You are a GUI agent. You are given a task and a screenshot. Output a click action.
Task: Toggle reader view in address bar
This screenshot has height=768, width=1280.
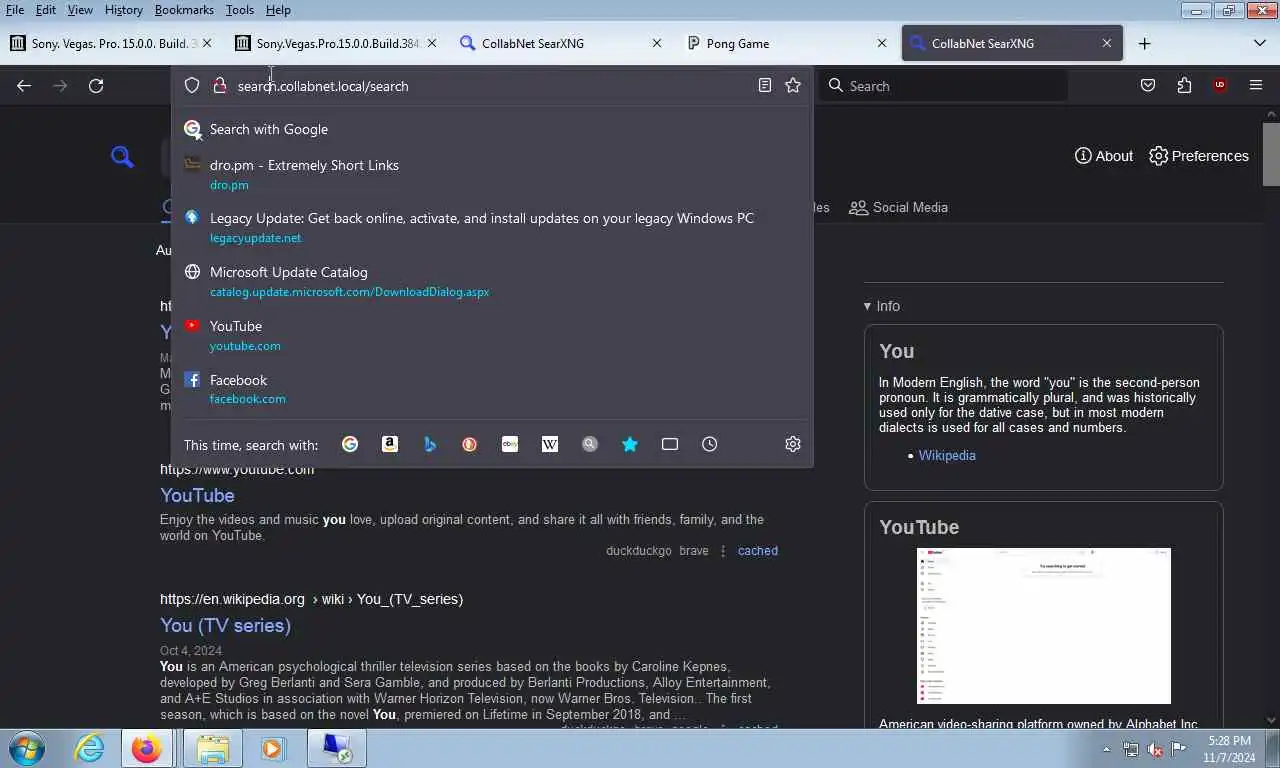tap(765, 86)
